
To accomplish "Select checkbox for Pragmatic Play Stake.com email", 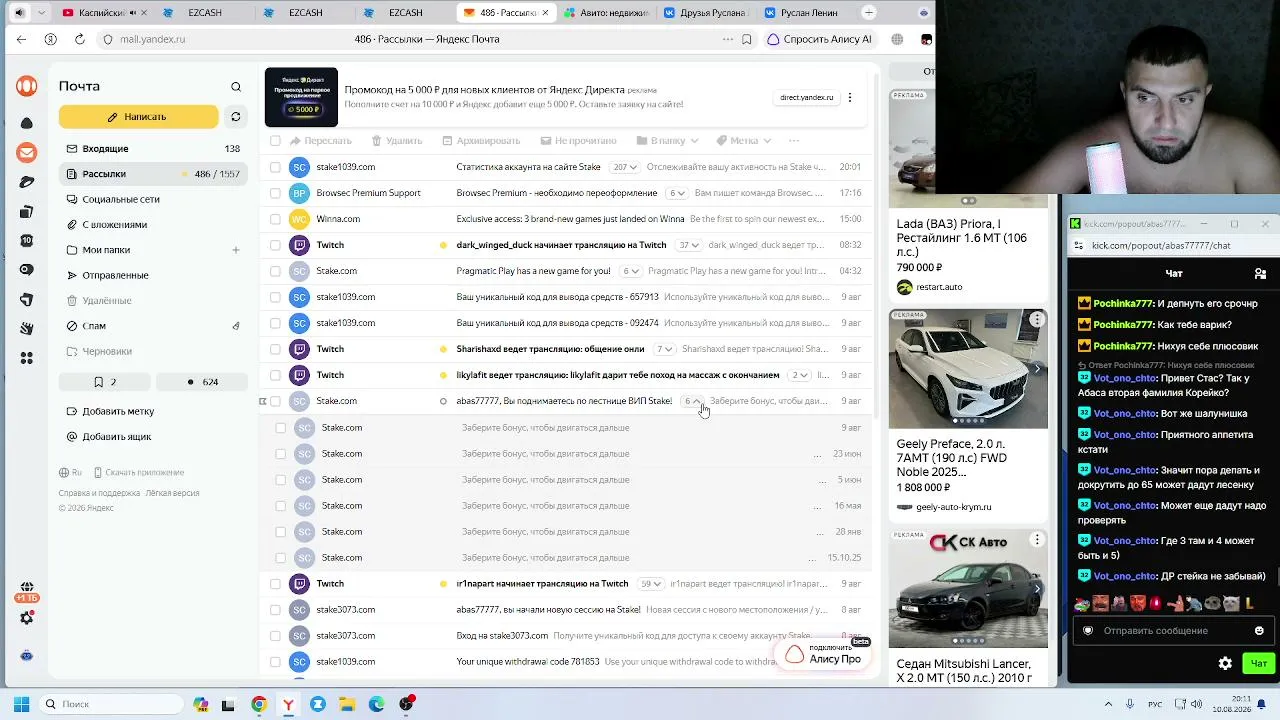I will 275,271.
